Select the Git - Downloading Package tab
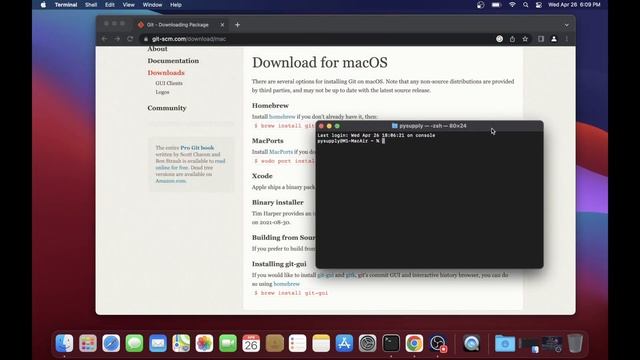Viewport: 640px width, 360px height. (178, 25)
